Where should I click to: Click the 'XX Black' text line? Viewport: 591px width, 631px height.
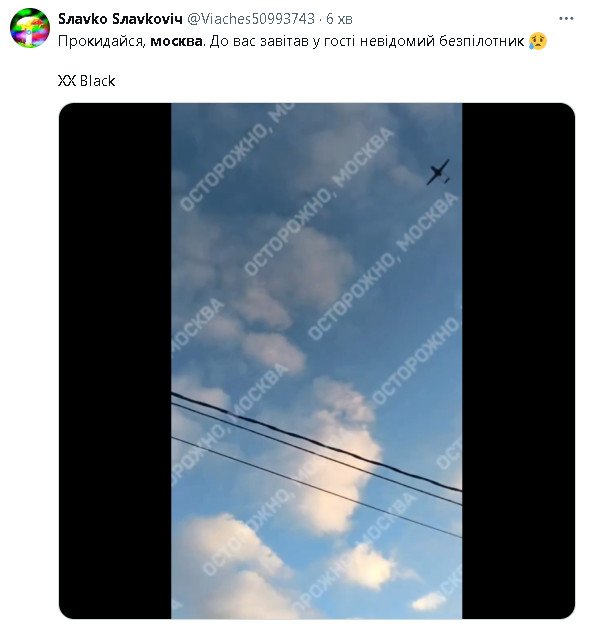(86, 81)
